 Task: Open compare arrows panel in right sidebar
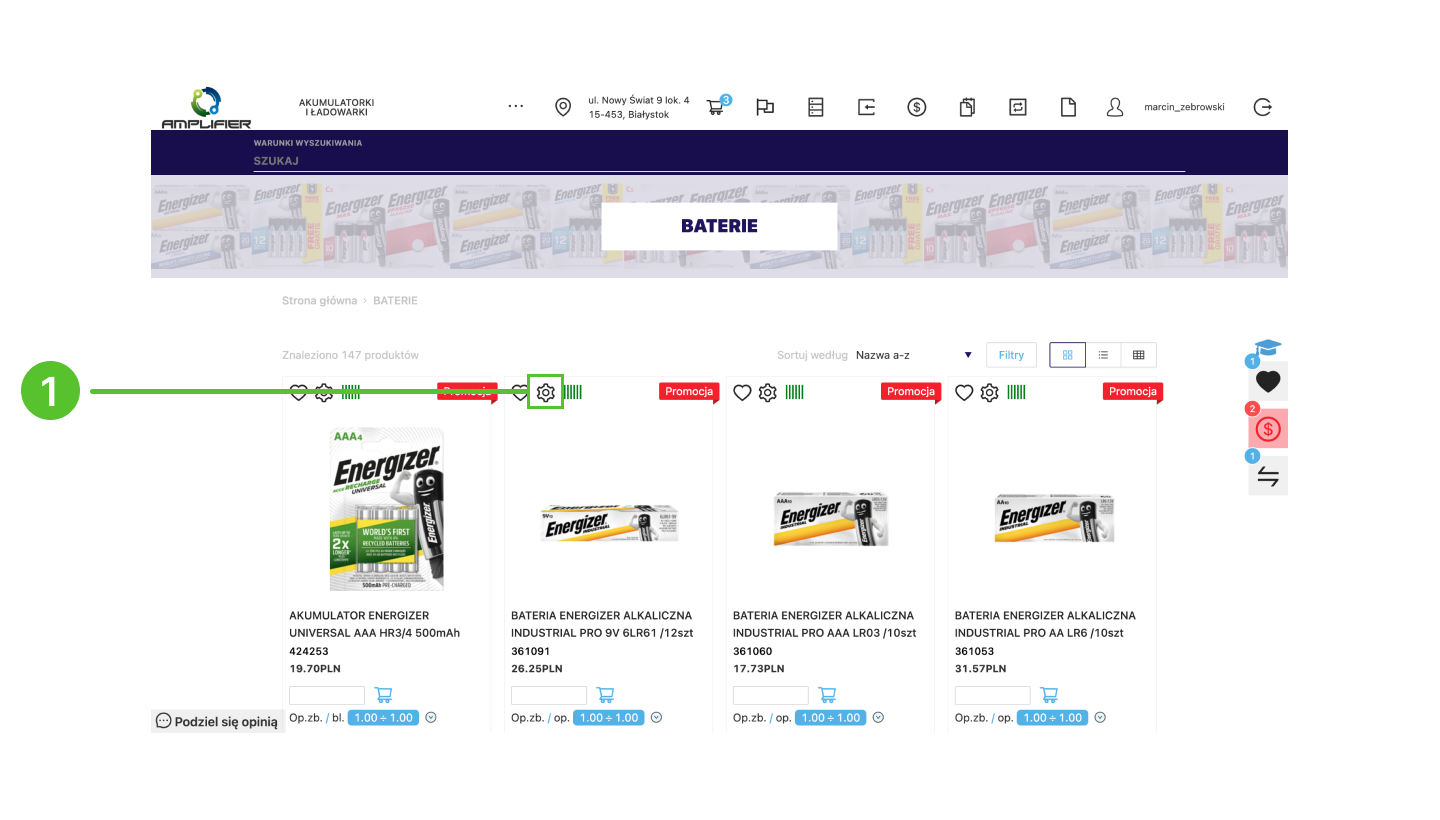[1268, 476]
